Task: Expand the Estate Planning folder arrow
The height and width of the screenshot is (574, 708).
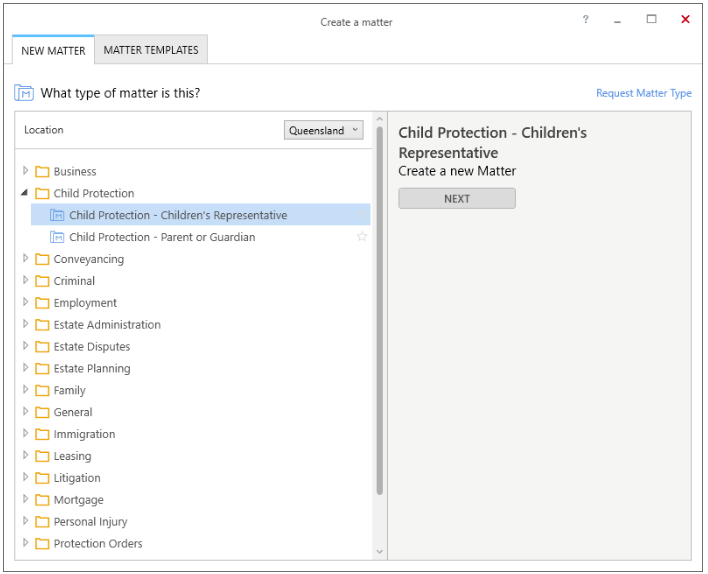Action: pyautogui.click(x=25, y=368)
